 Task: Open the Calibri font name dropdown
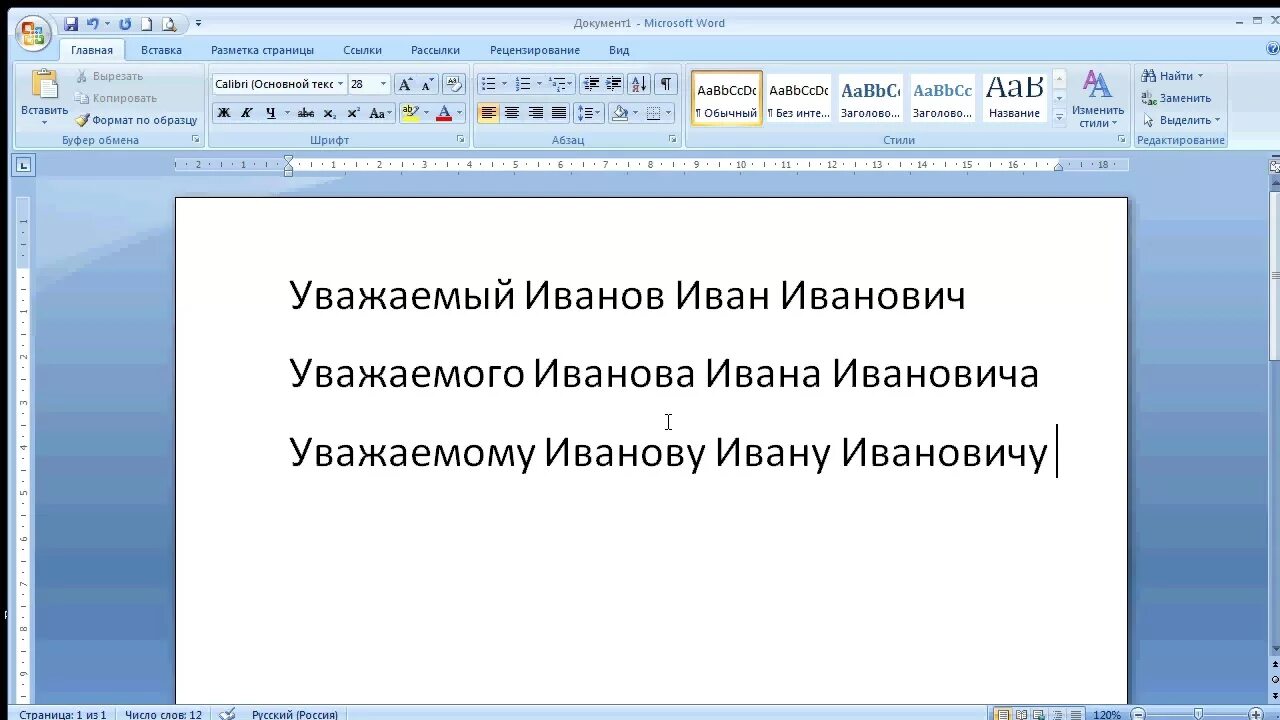click(340, 84)
